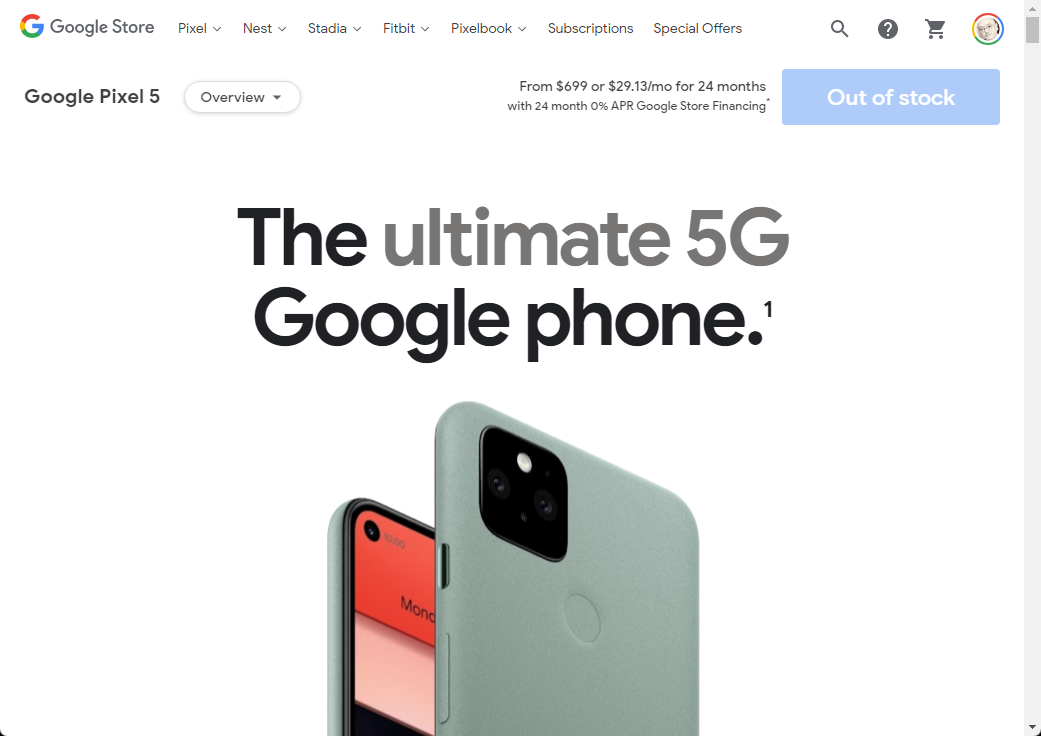The image size is (1041, 736).
Task: Click the Pixel 5 phone image
Action: [x=513, y=568]
